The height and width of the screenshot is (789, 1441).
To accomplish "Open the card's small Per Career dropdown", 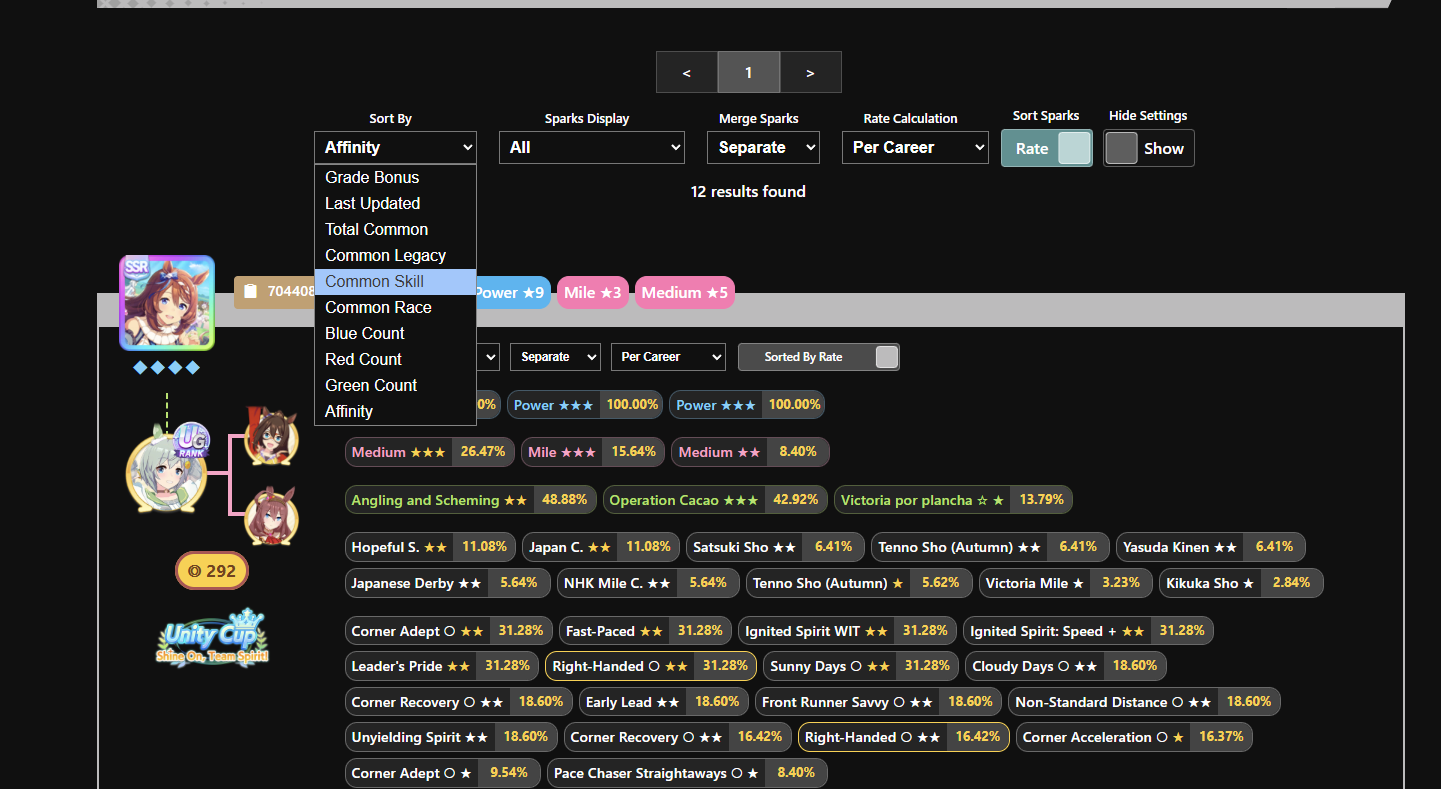I will [x=668, y=357].
